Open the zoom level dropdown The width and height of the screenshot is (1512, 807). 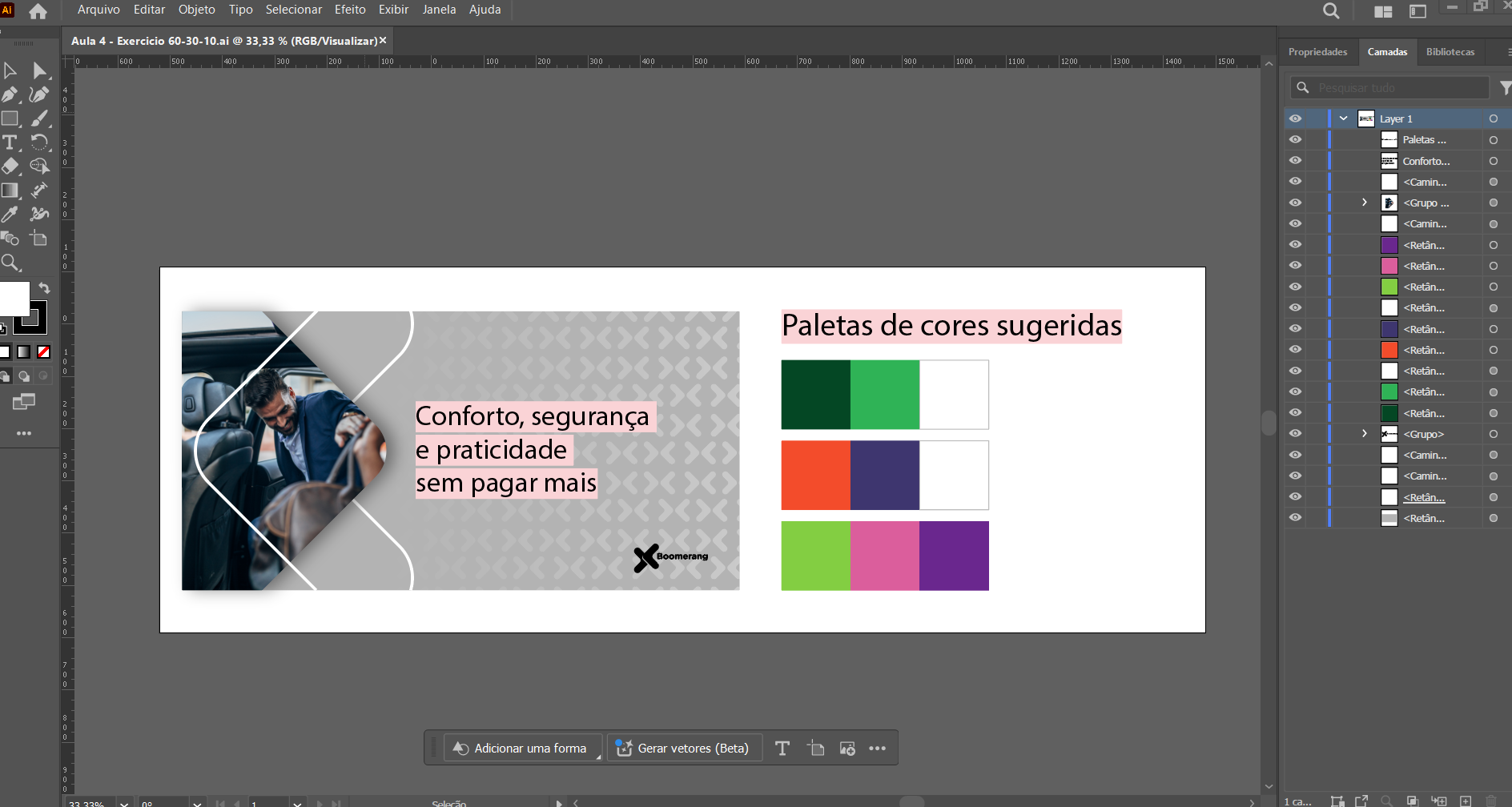coord(124,803)
